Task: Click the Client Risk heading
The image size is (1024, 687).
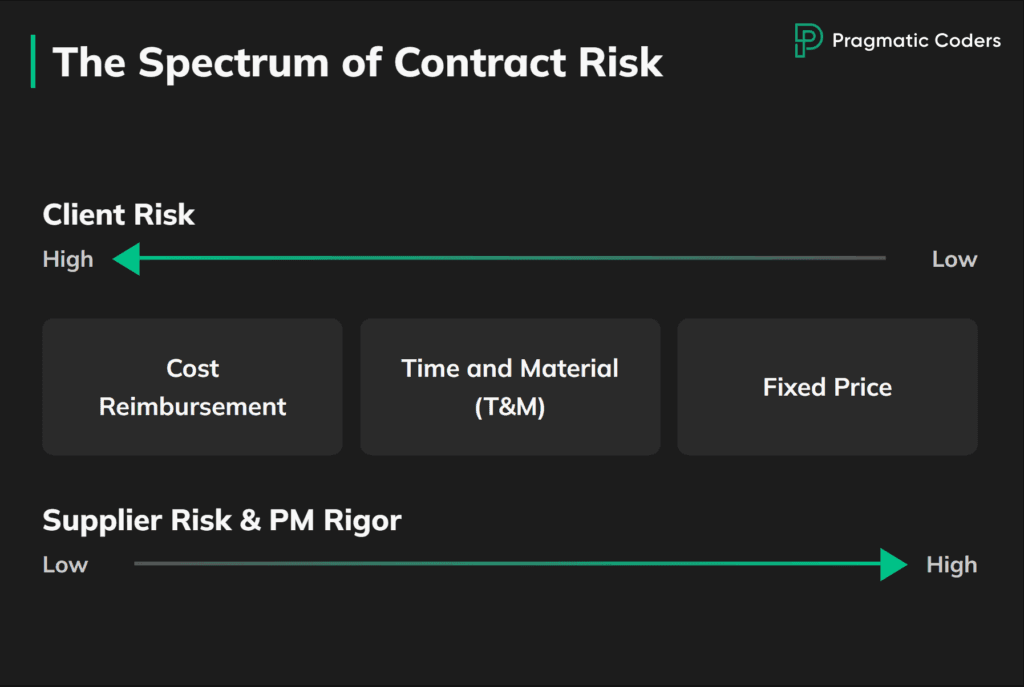Action: click(119, 214)
